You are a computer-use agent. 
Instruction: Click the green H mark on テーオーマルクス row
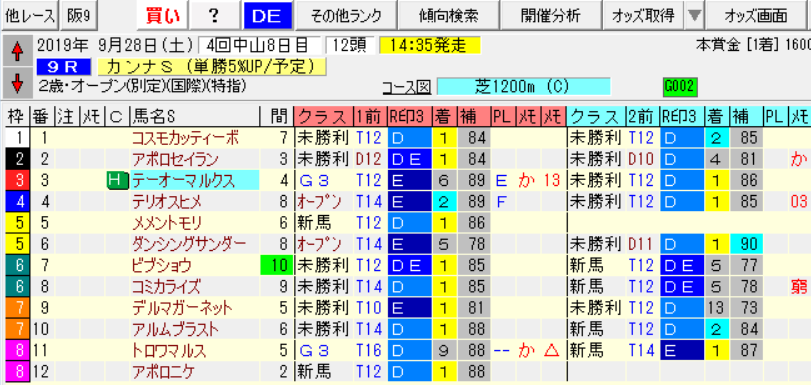tap(117, 180)
